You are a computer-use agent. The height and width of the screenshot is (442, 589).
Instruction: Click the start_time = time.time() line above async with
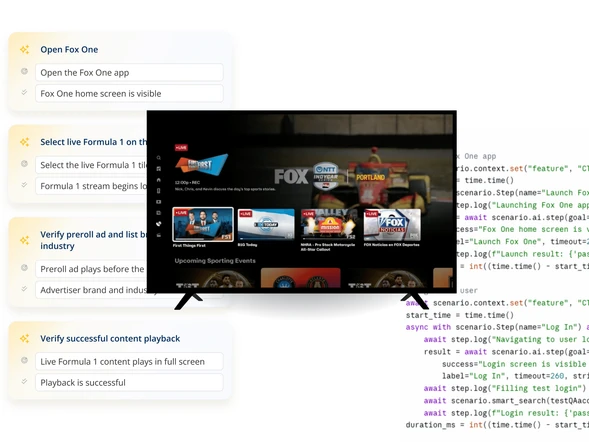[459, 315]
